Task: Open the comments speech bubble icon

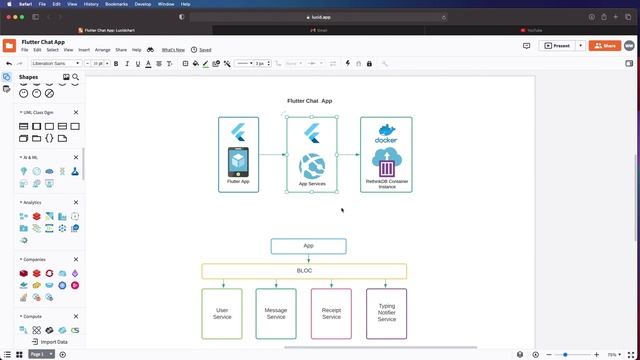Action: tap(527, 46)
